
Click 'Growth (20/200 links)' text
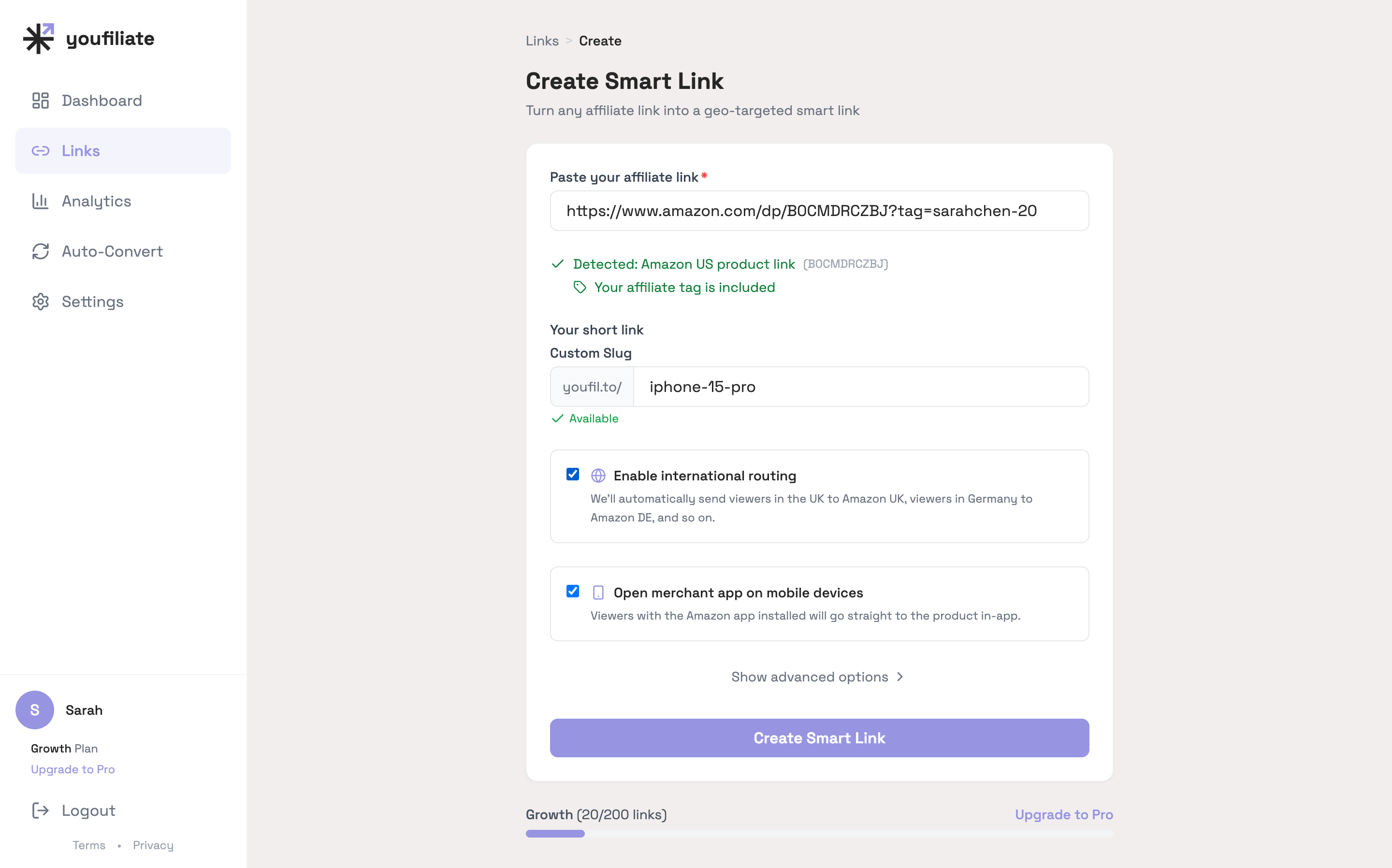point(596,815)
